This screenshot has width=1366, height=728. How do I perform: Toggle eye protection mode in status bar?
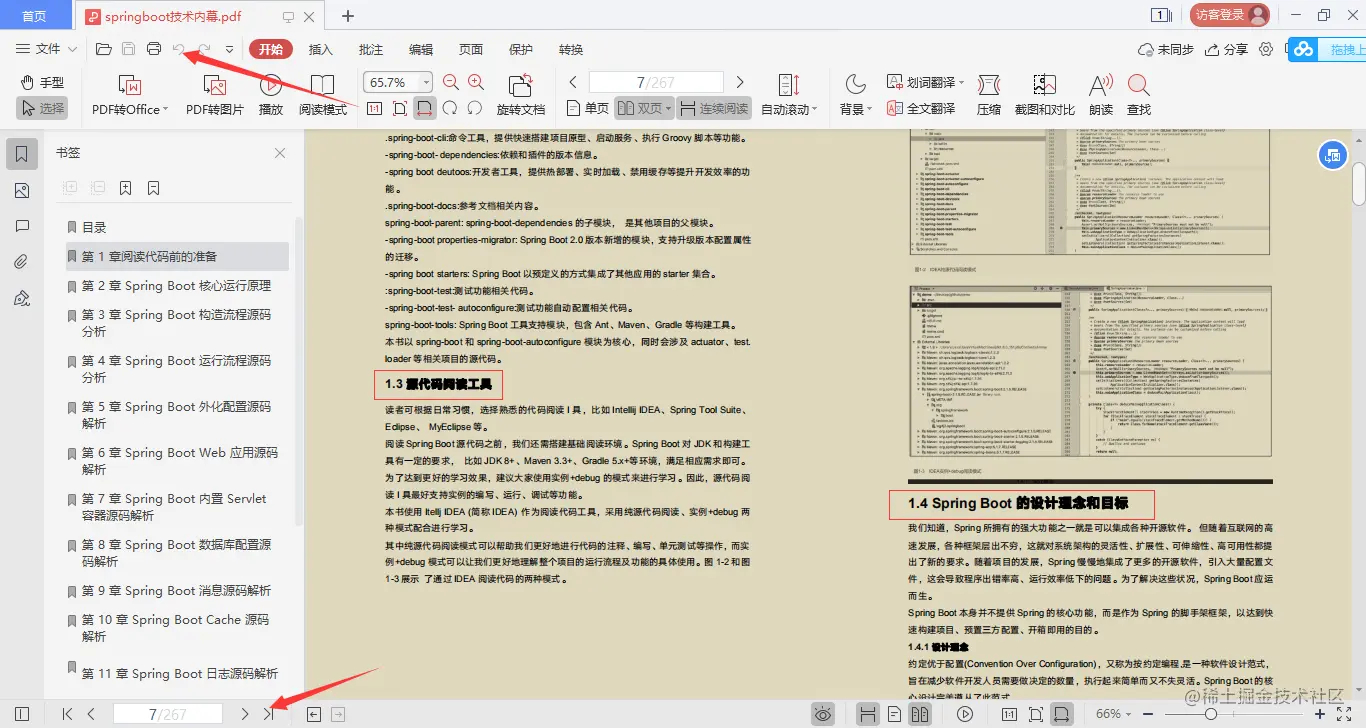click(x=823, y=713)
